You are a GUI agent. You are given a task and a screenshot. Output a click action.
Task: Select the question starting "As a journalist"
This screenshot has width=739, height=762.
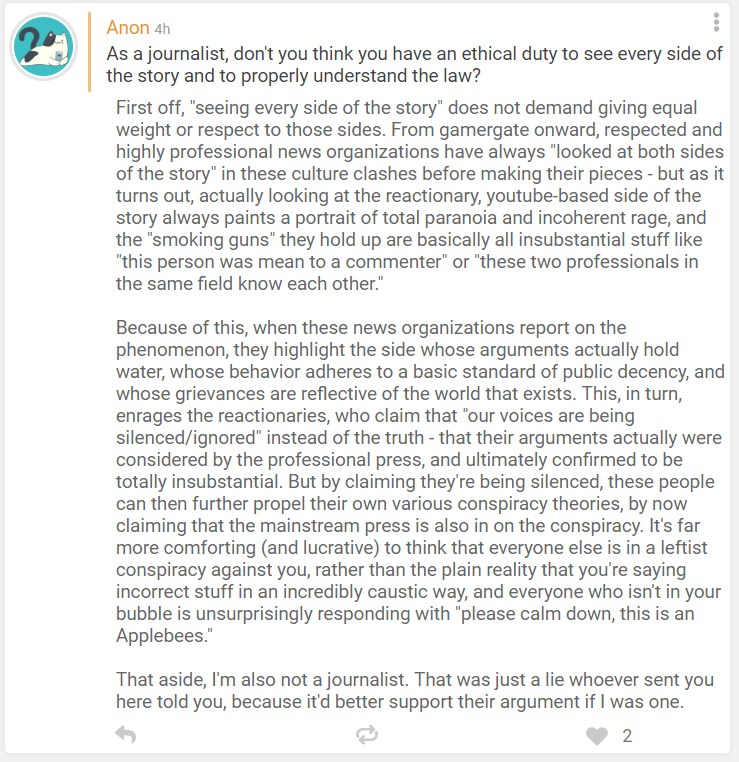click(x=414, y=65)
